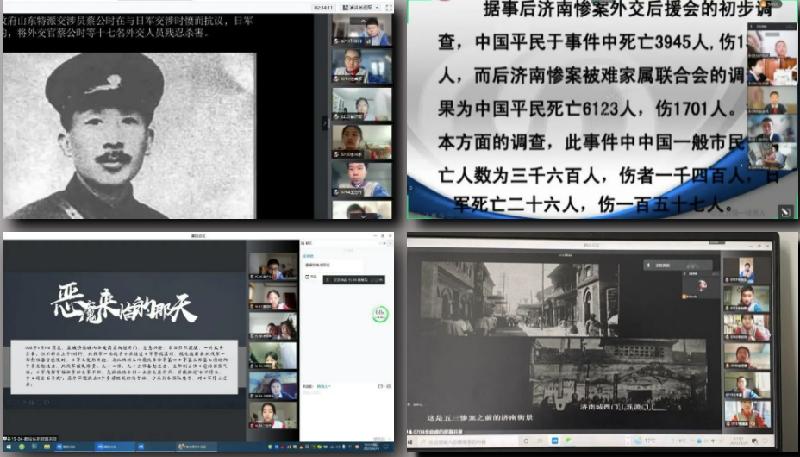800x457 pixels.
Task: Click the view button next to the 02:14:11 timer
Action: [x=356, y=5]
